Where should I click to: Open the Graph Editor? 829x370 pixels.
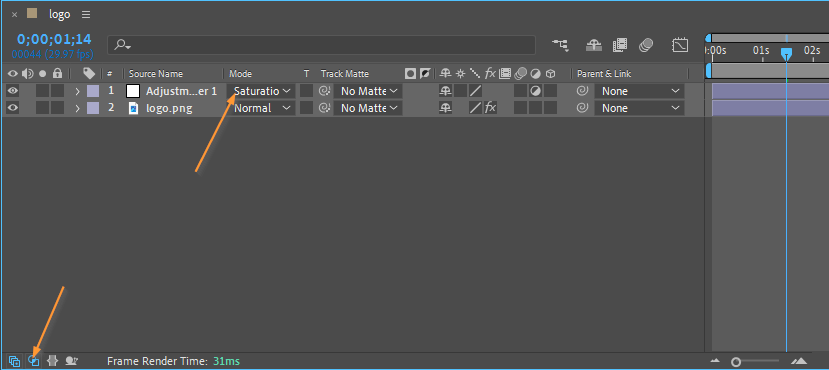coord(680,45)
